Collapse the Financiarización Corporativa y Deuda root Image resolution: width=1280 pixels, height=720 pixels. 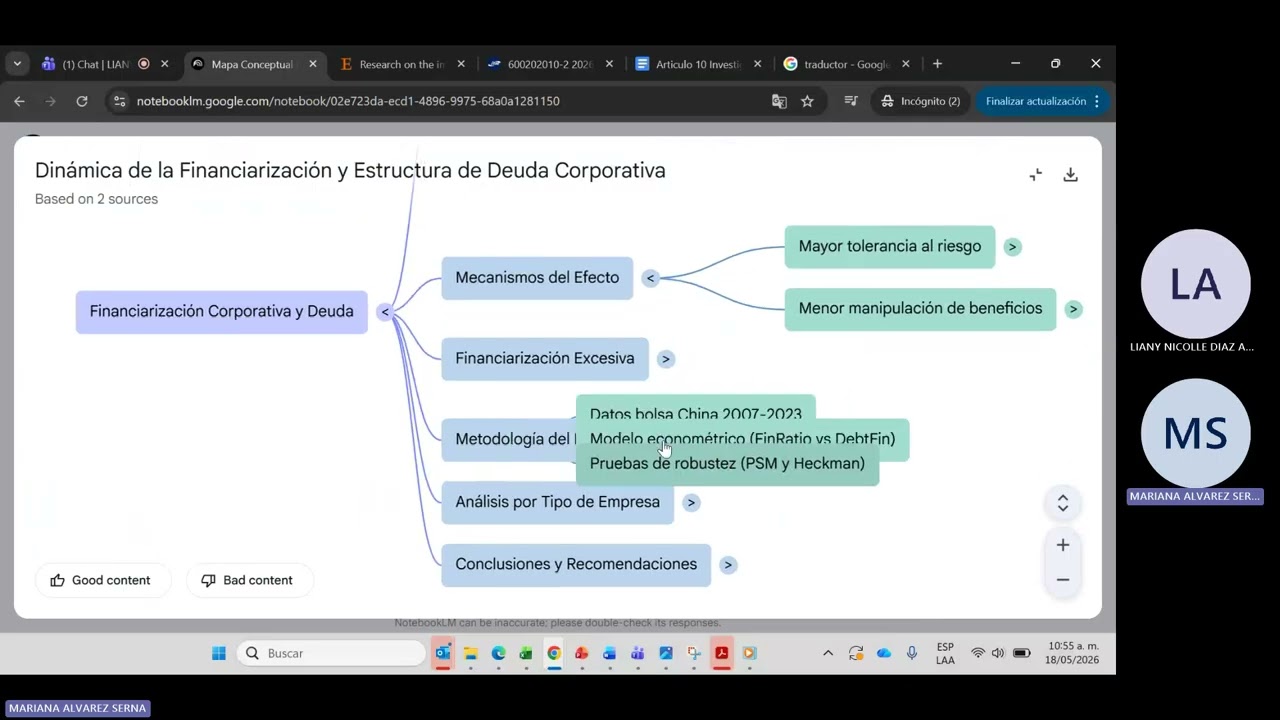coord(385,312)
